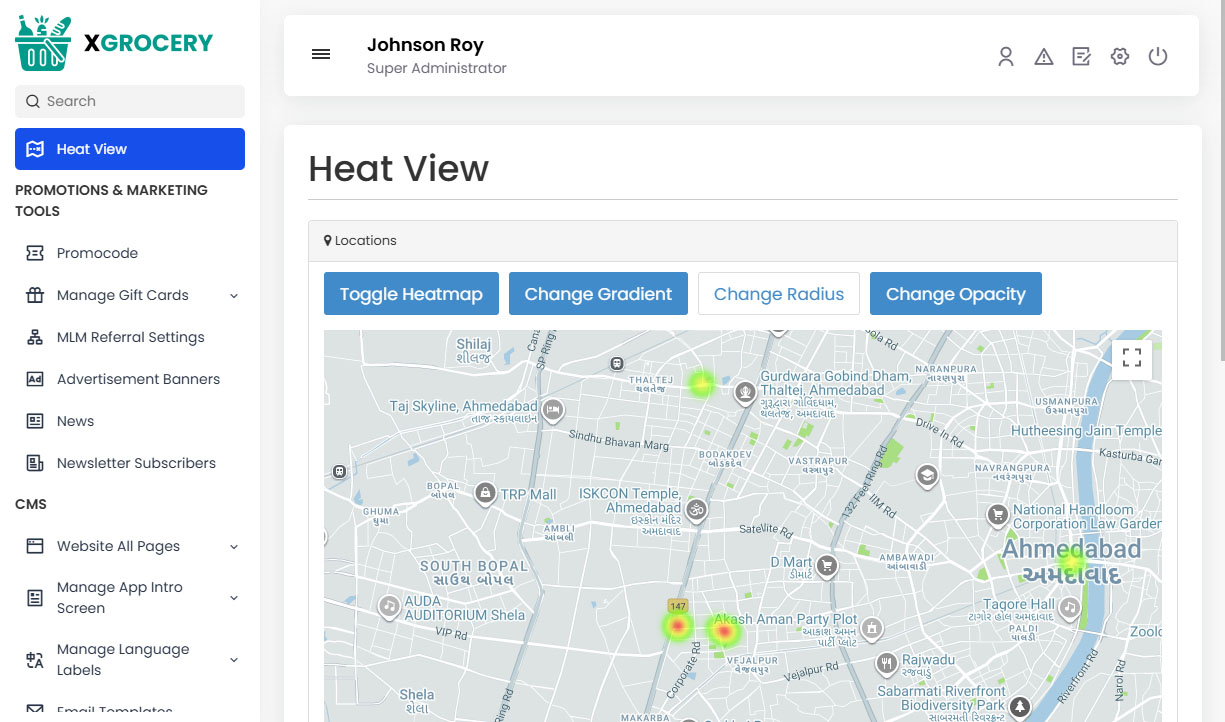The image size is (1225, 722).
Task: Click the D Mart shopping cart marker
Action: click(826, 565)
